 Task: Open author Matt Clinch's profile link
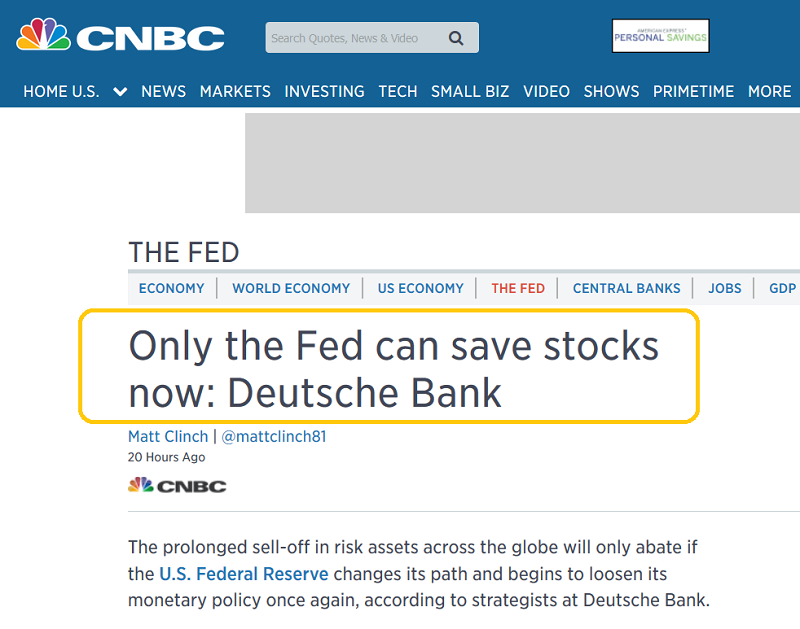click(x=168, y=437)
